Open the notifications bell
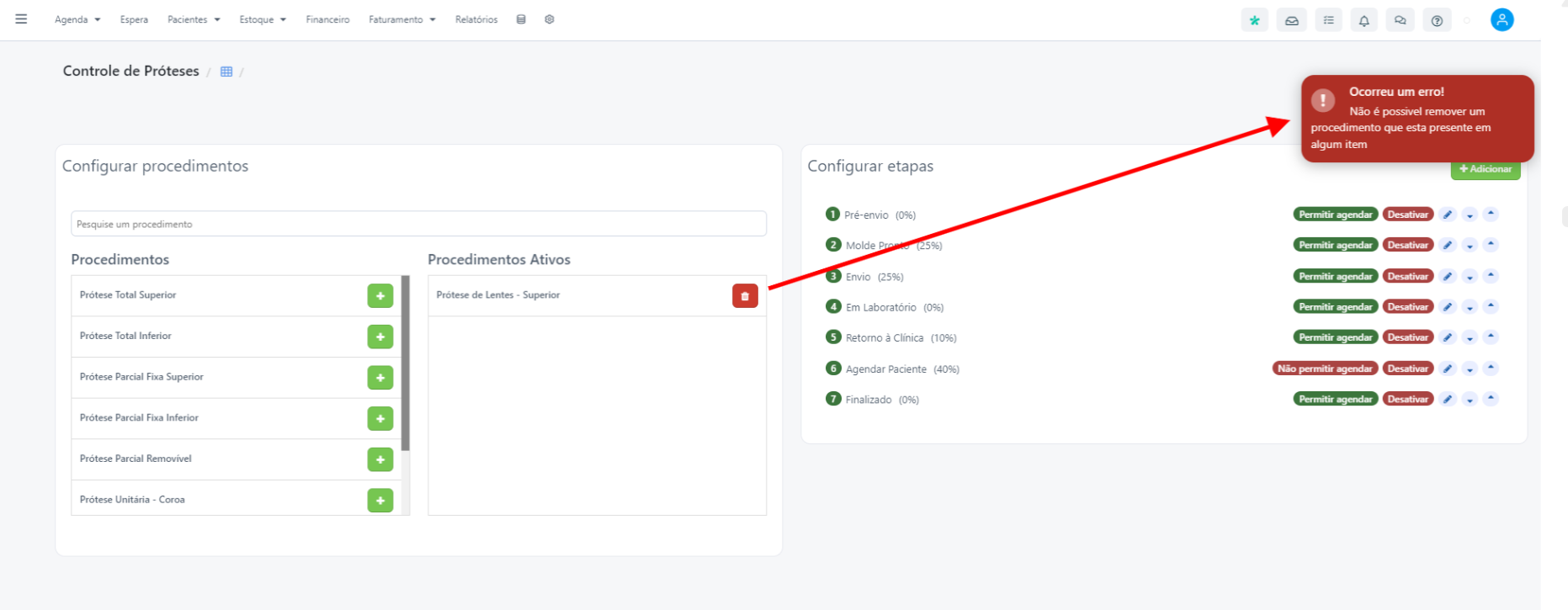The width and height of the screenshot is (1568, 610). point(1364,20)
